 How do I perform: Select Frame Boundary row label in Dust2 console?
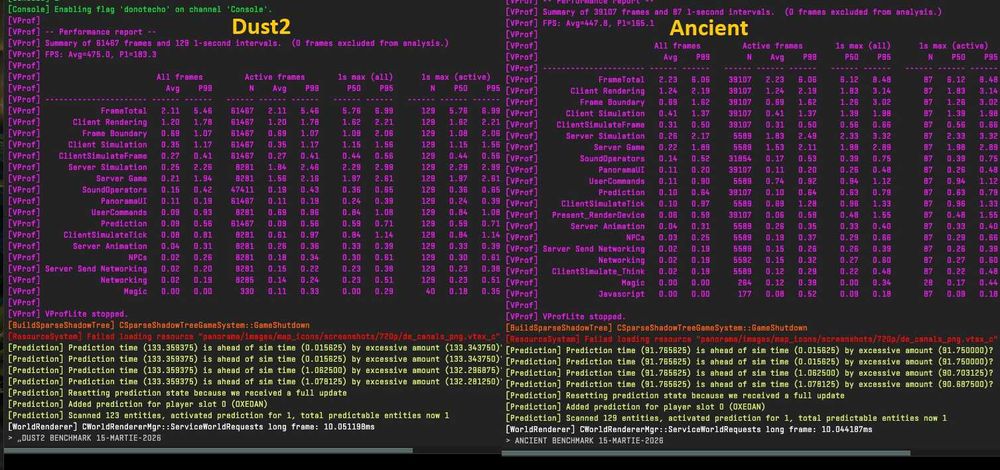(114, 134)
